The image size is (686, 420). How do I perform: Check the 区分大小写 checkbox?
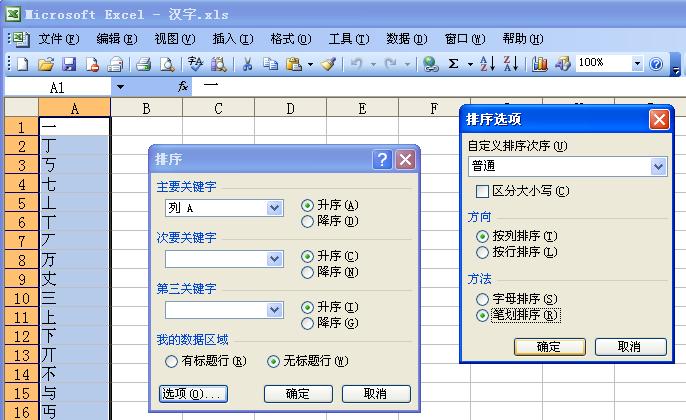click(x=482, y=191)
